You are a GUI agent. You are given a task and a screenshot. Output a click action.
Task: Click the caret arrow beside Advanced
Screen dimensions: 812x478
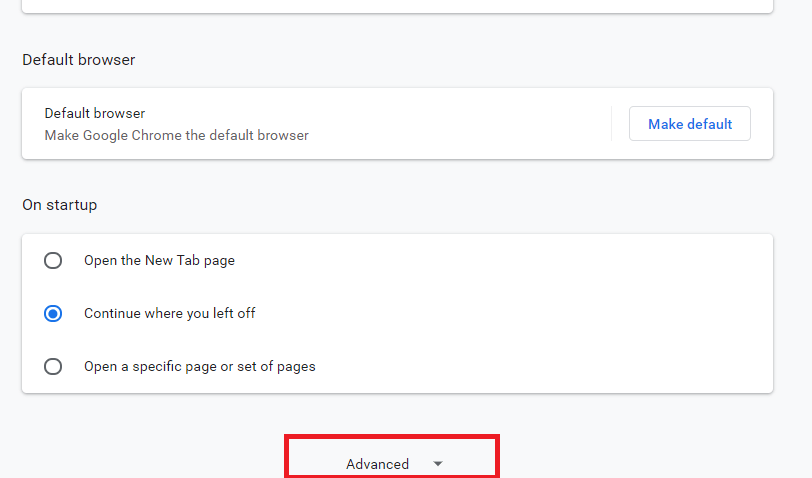coord(437,464)
